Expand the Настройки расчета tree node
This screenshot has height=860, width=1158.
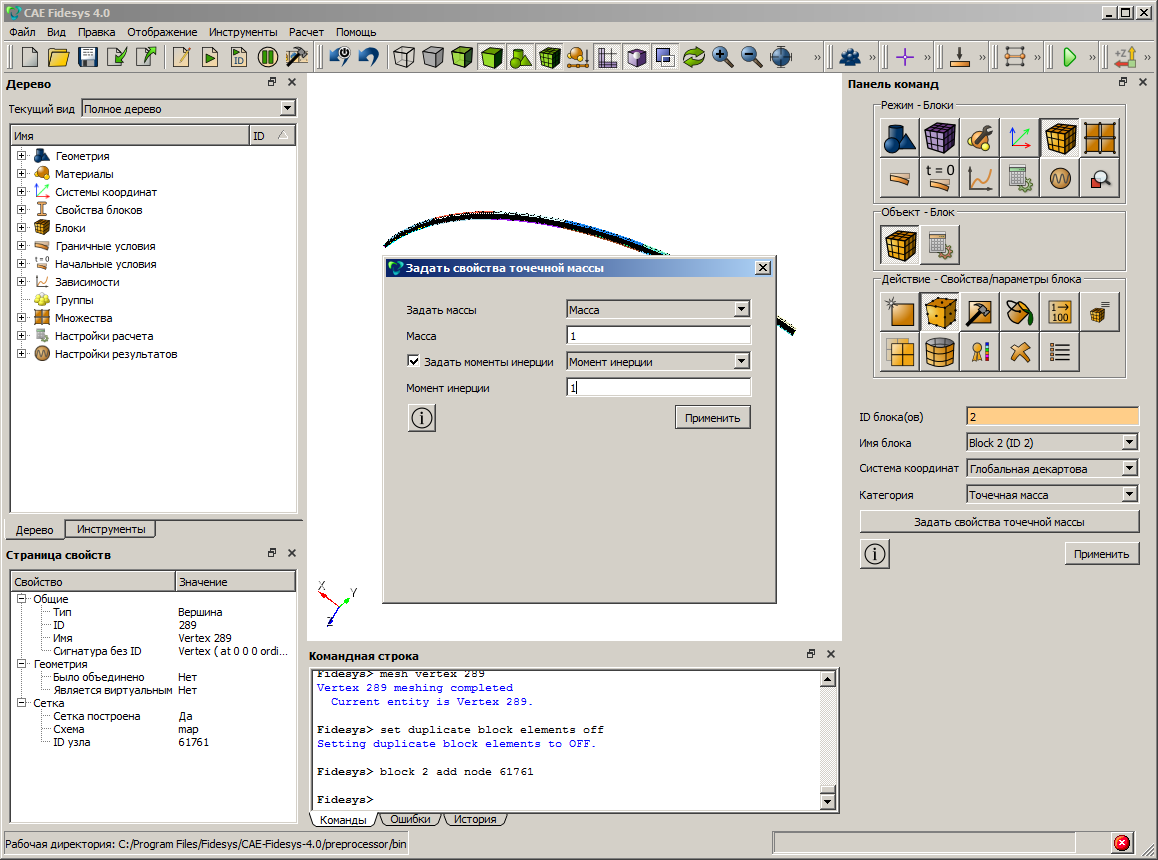[22, 336]
